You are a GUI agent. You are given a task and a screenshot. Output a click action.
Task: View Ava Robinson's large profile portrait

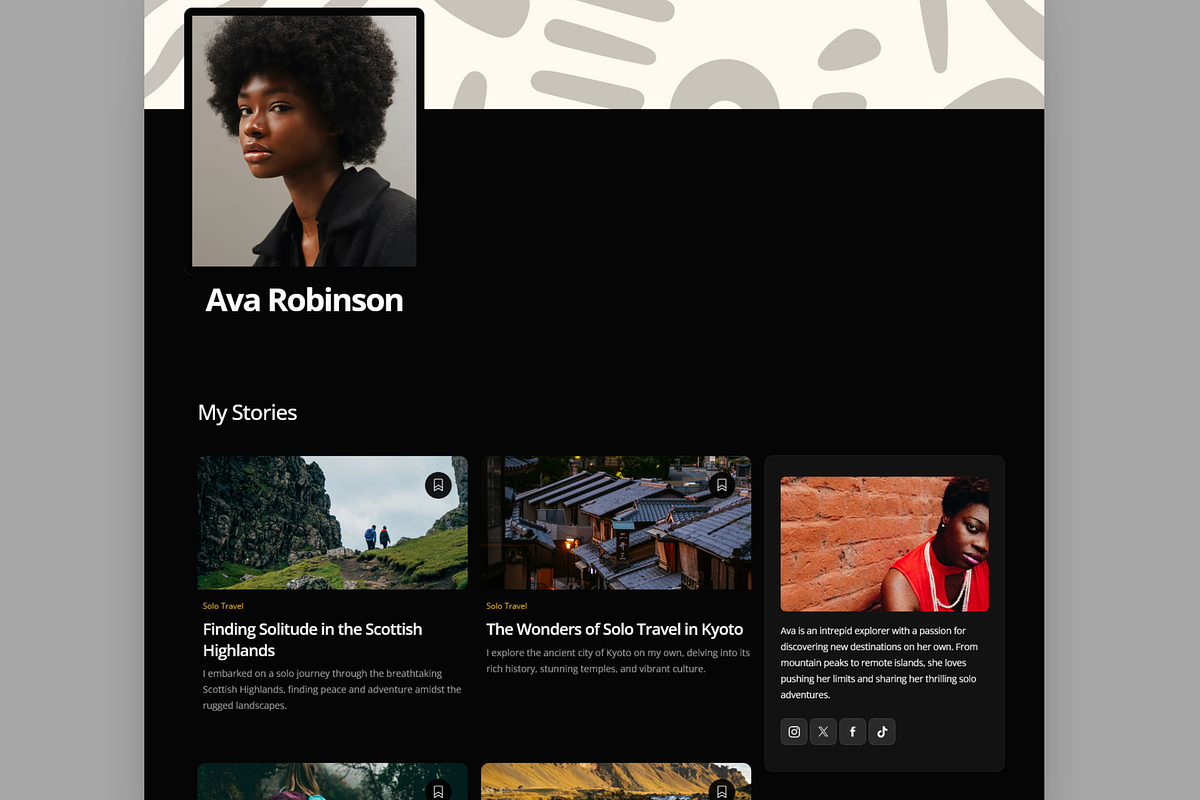304,141
